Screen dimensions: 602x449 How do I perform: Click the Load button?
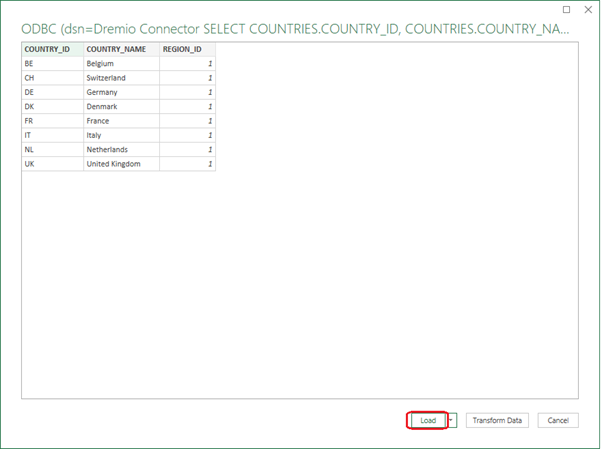pos(427,421)
